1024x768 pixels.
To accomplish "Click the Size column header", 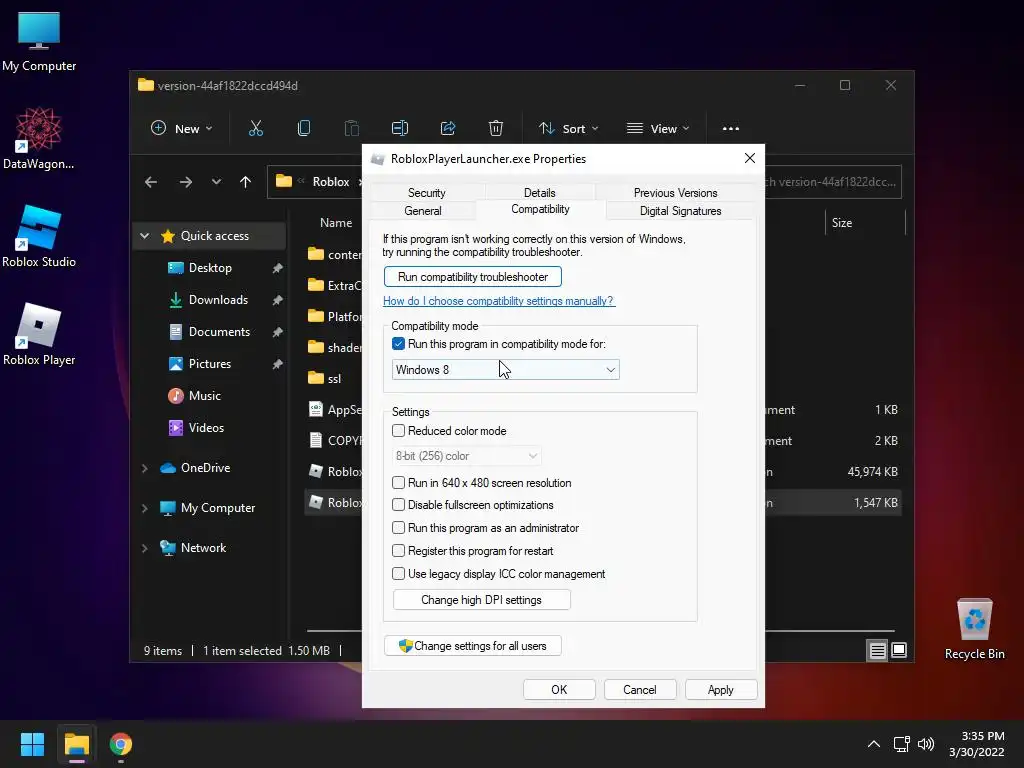I will click(x=865, y=223).
